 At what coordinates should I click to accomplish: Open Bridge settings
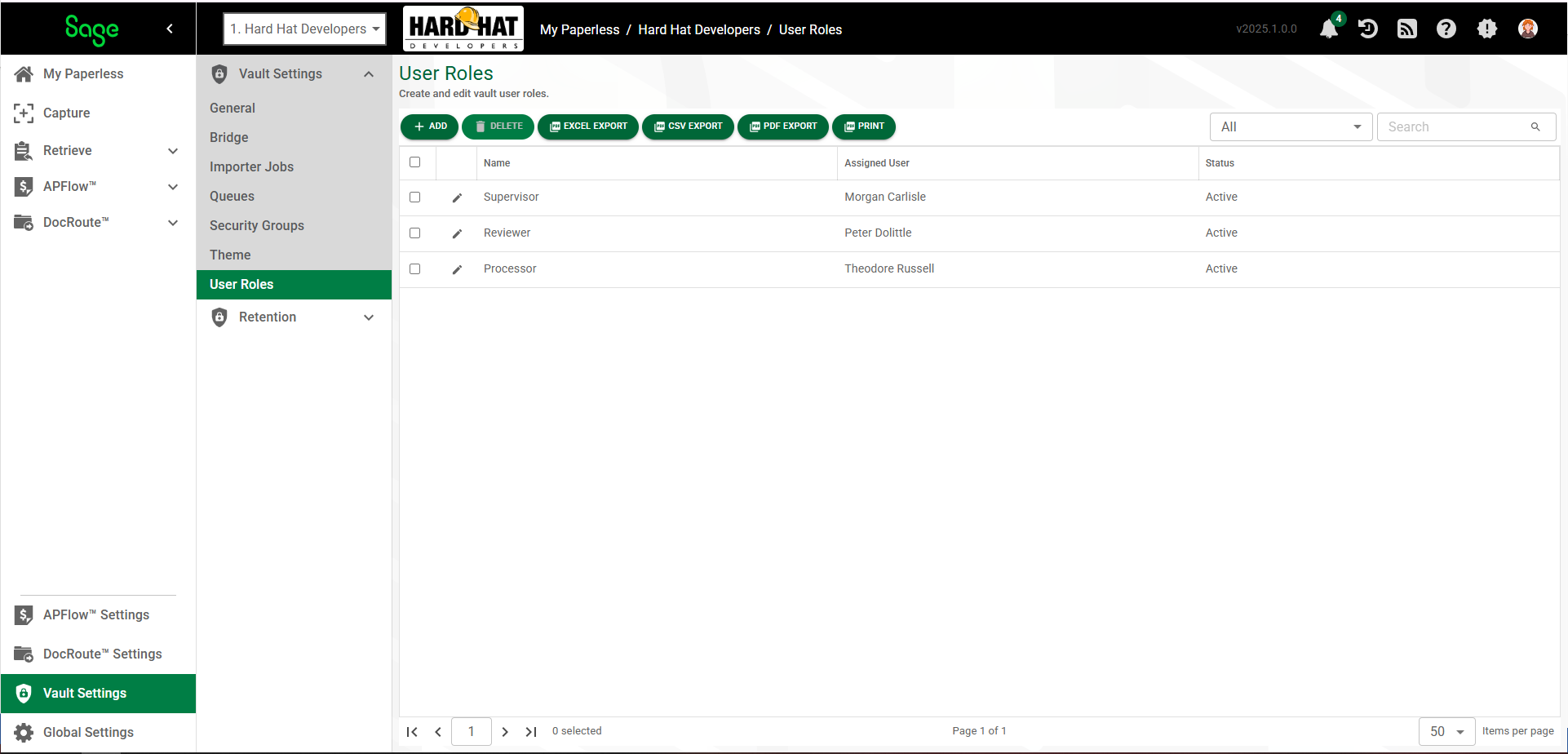[x=294, y=137]
